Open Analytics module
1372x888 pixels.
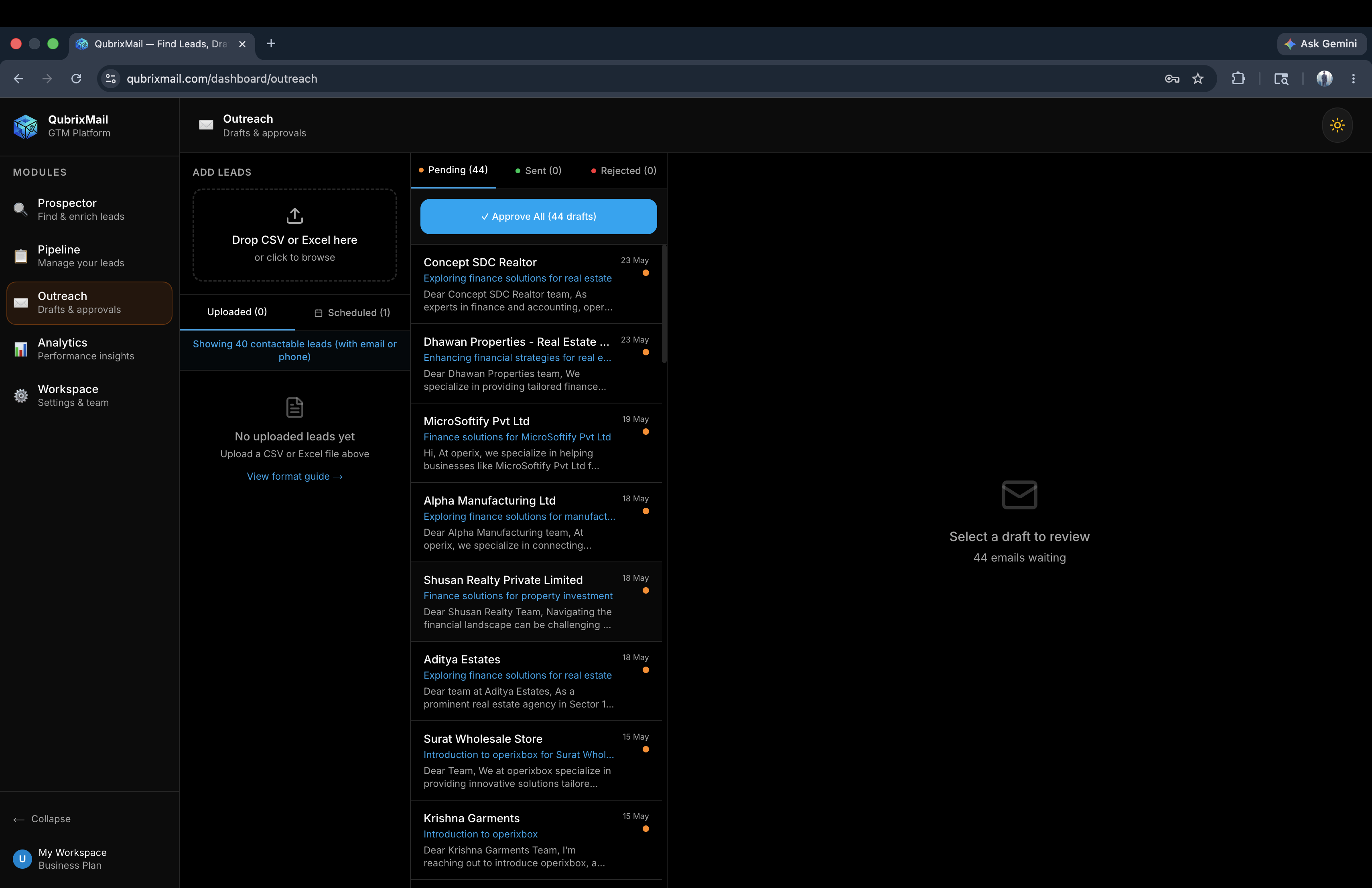coord(89,349)
